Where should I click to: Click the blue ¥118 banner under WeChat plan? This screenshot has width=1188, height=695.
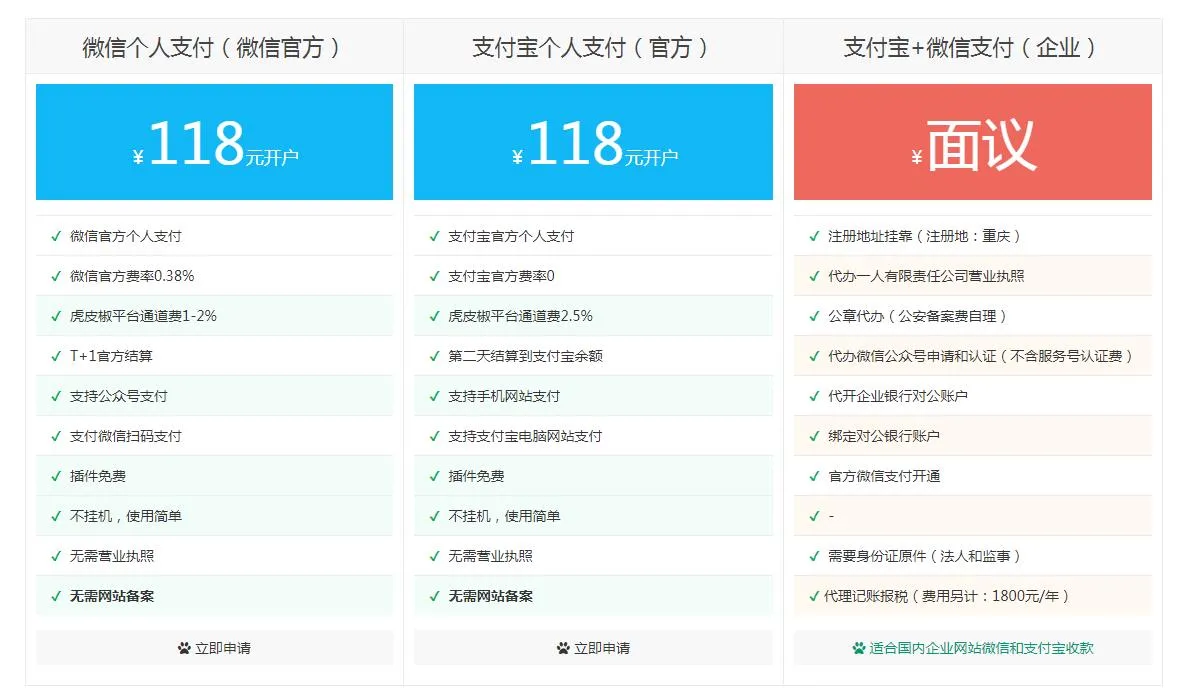(x=214, y=142)
